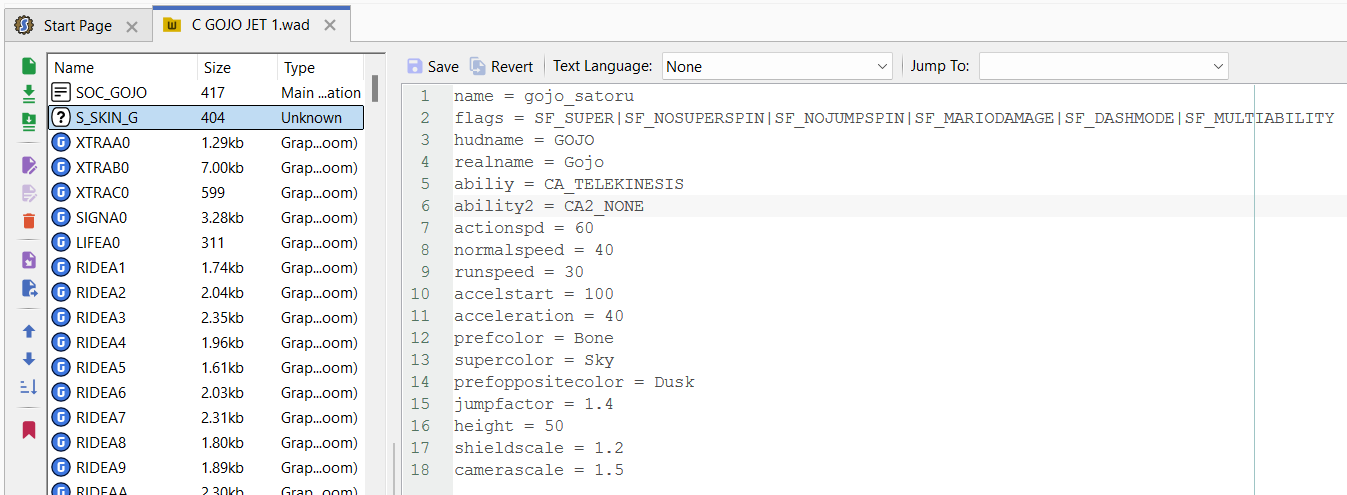
Task: Close the C GOJO JET 1.wad tab
Action: 331,25
